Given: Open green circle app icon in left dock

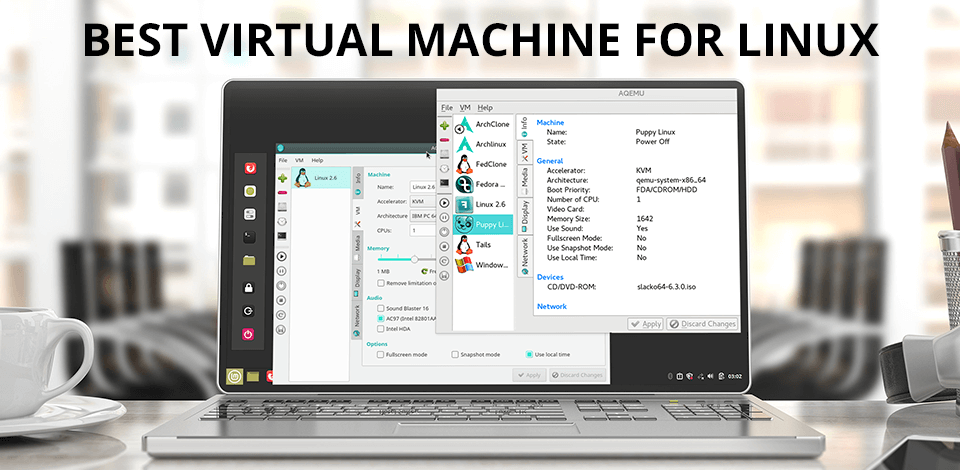Looking at the screenshot, I should pos(249,192).
